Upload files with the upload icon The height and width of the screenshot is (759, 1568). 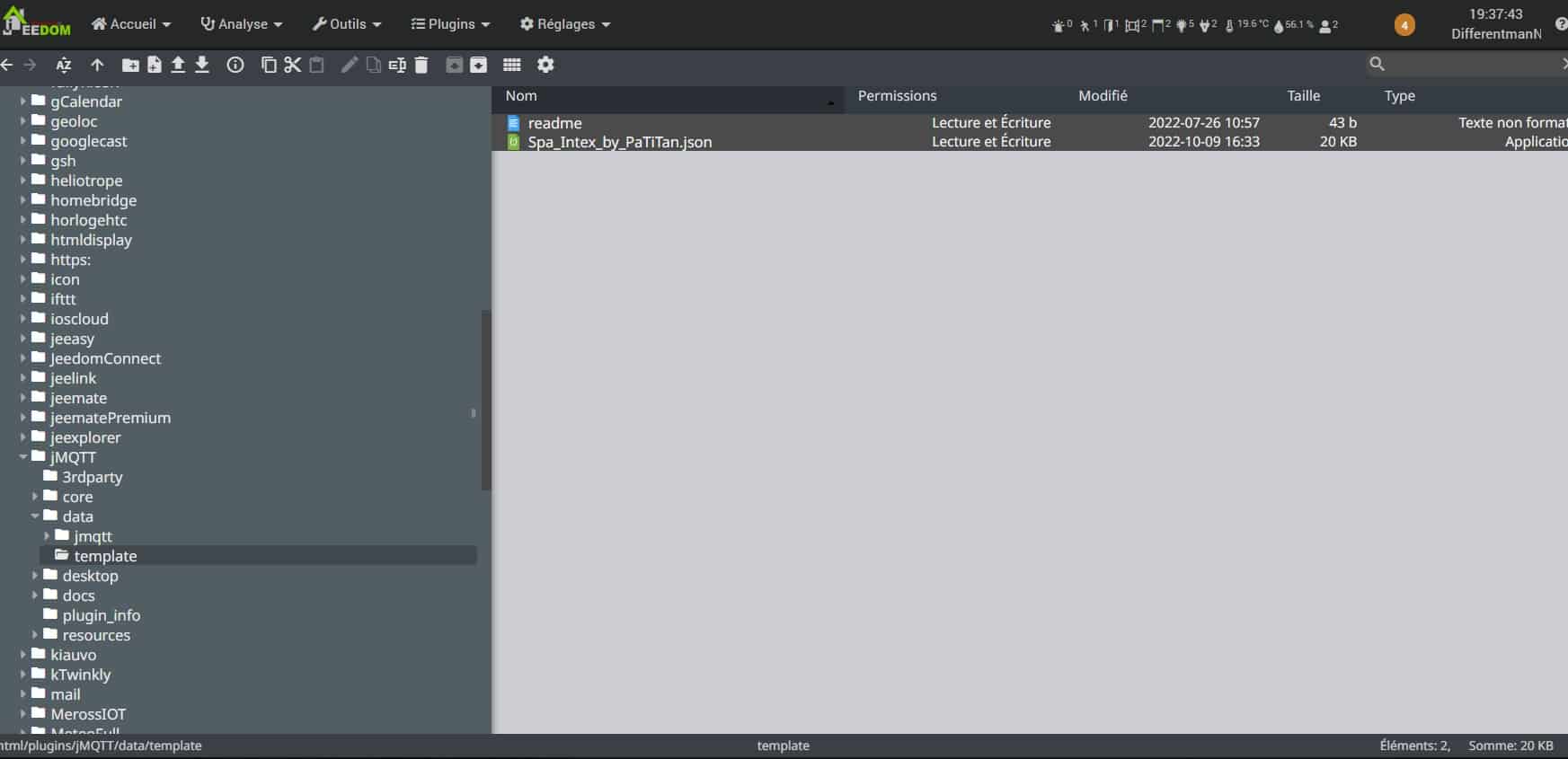(178, 65)
